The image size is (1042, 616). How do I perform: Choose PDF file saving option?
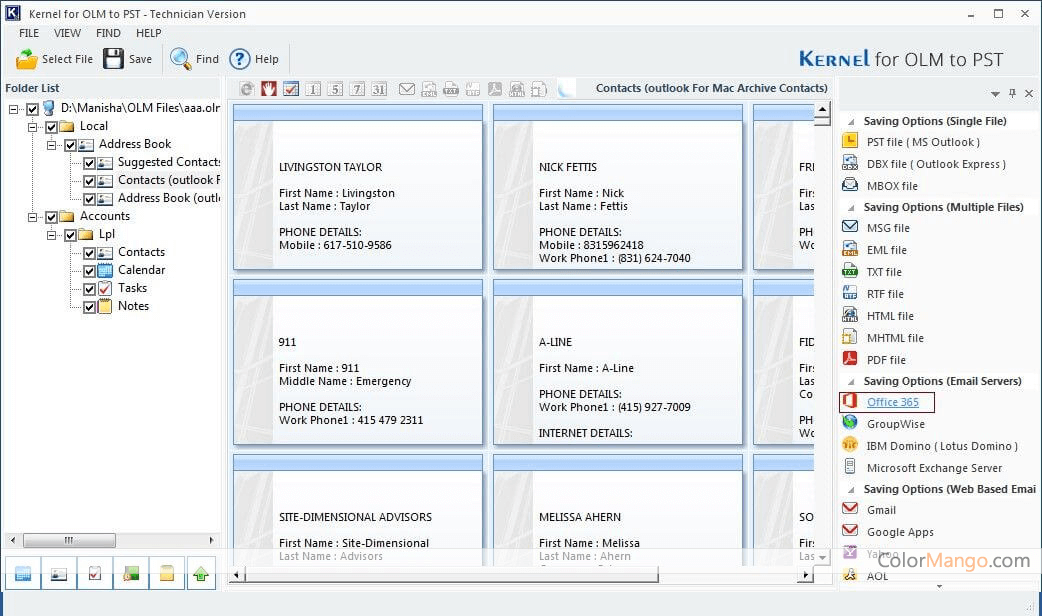point(885,360)
